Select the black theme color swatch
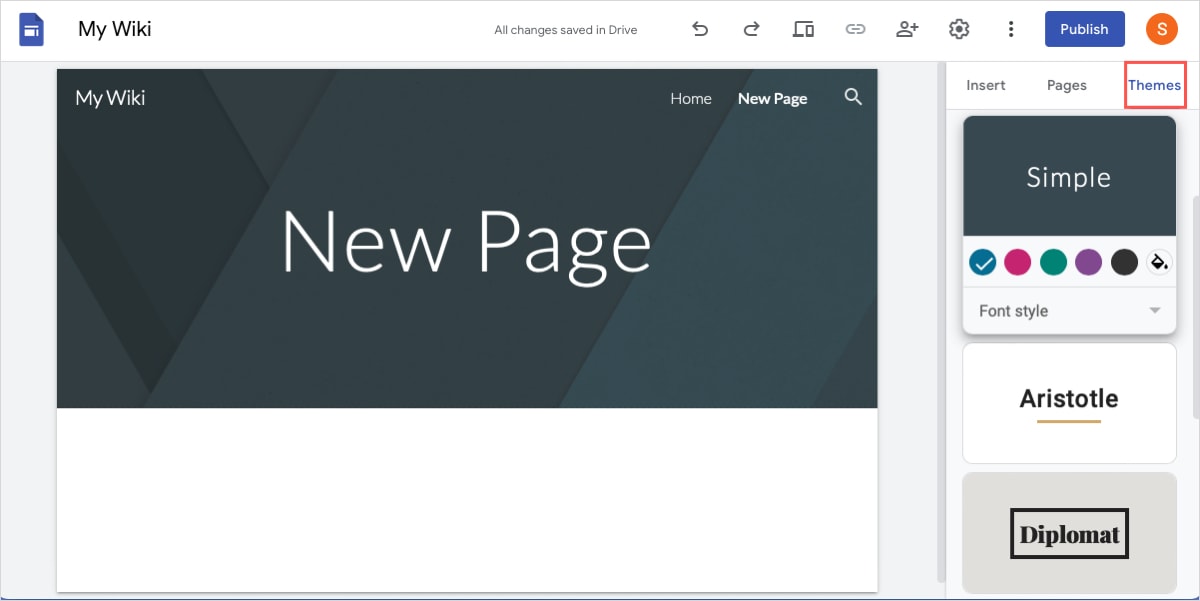This screenshot has width=1200, height=601. pyautogui.click(x=1124, y=262)
